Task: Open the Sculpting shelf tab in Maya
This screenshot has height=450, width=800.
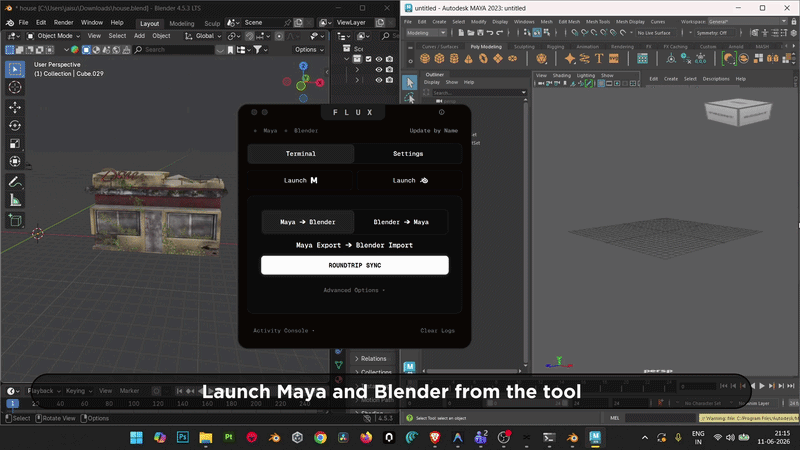Action: pos(524,46)
